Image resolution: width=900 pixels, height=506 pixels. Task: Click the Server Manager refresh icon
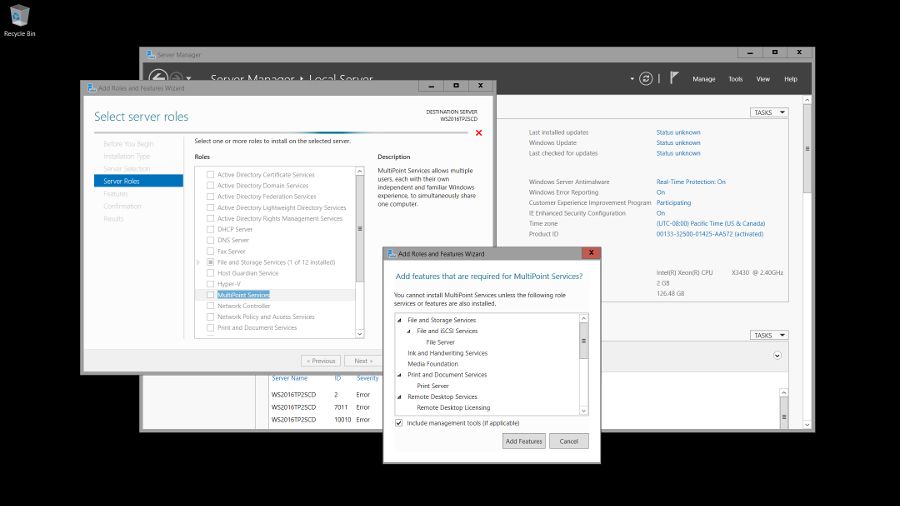click(646, 79)
